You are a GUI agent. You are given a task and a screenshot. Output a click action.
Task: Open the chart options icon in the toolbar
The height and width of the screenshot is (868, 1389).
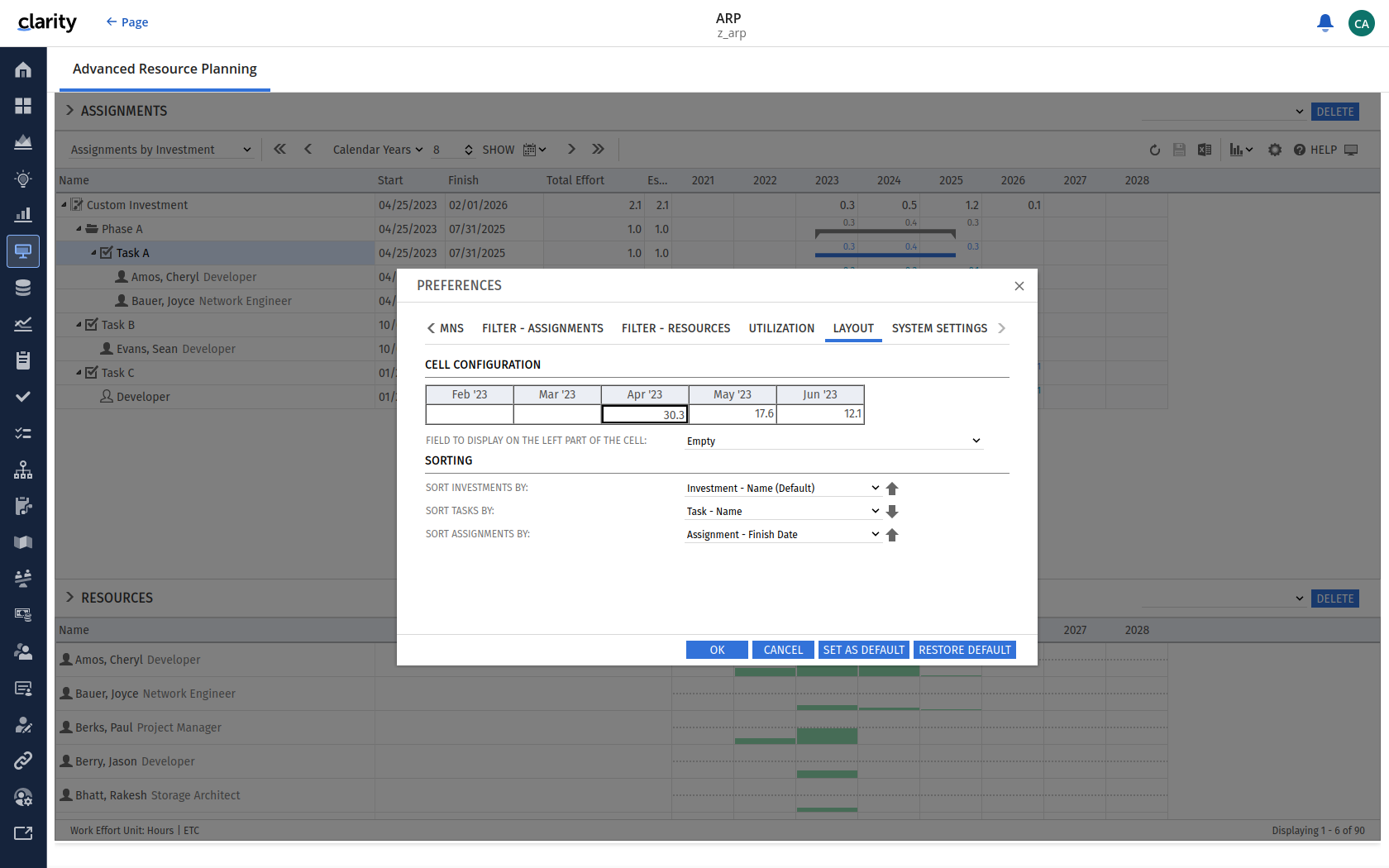[1241, 150]
